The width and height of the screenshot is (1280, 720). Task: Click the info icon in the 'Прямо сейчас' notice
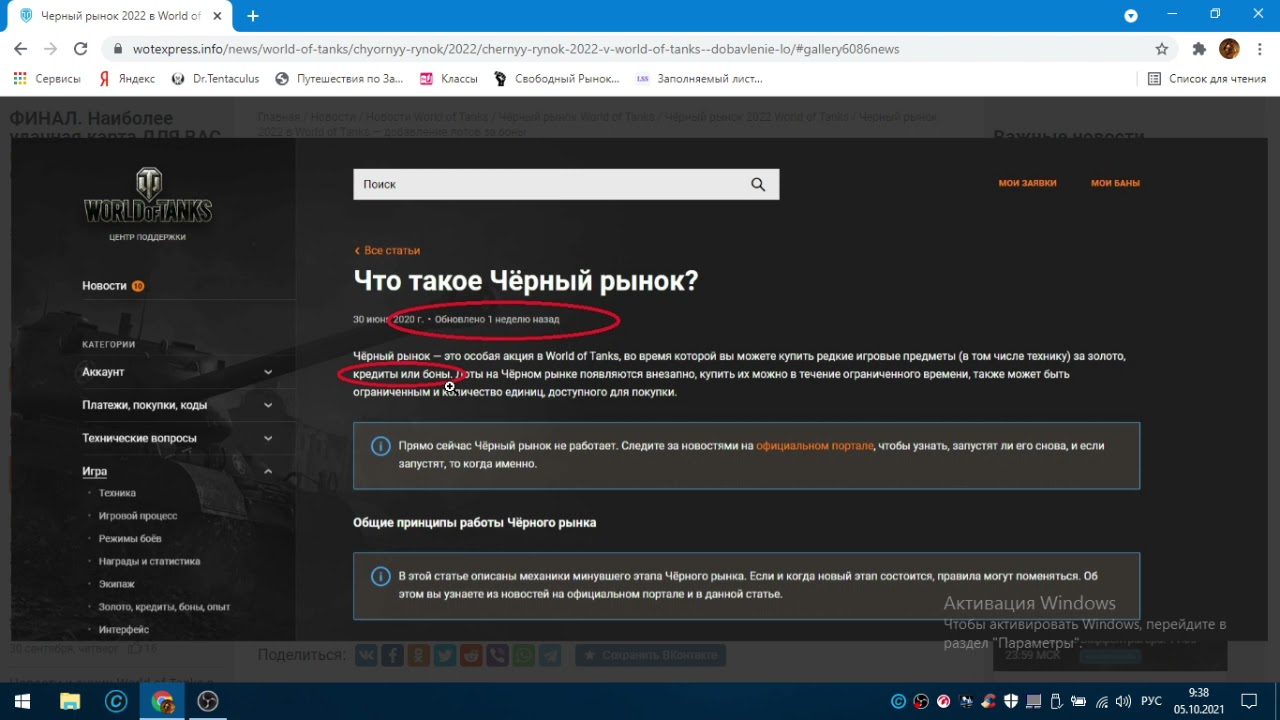(x=380, y=446)
